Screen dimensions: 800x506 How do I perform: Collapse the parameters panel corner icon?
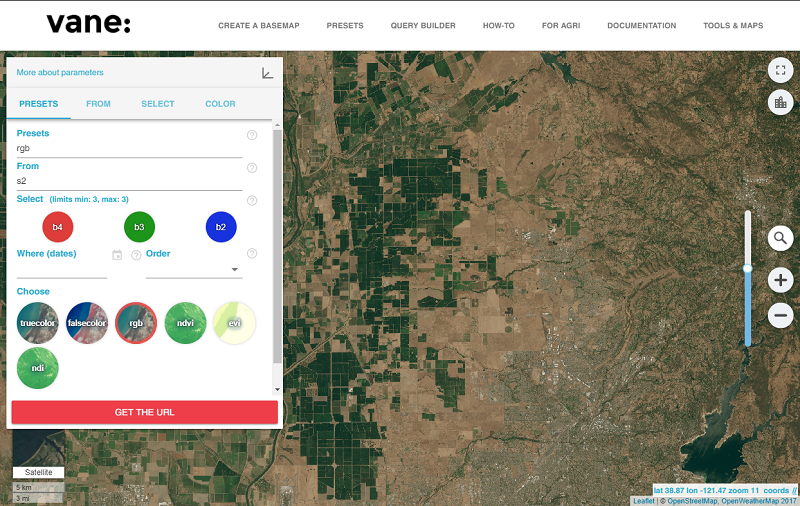(267, 73)
